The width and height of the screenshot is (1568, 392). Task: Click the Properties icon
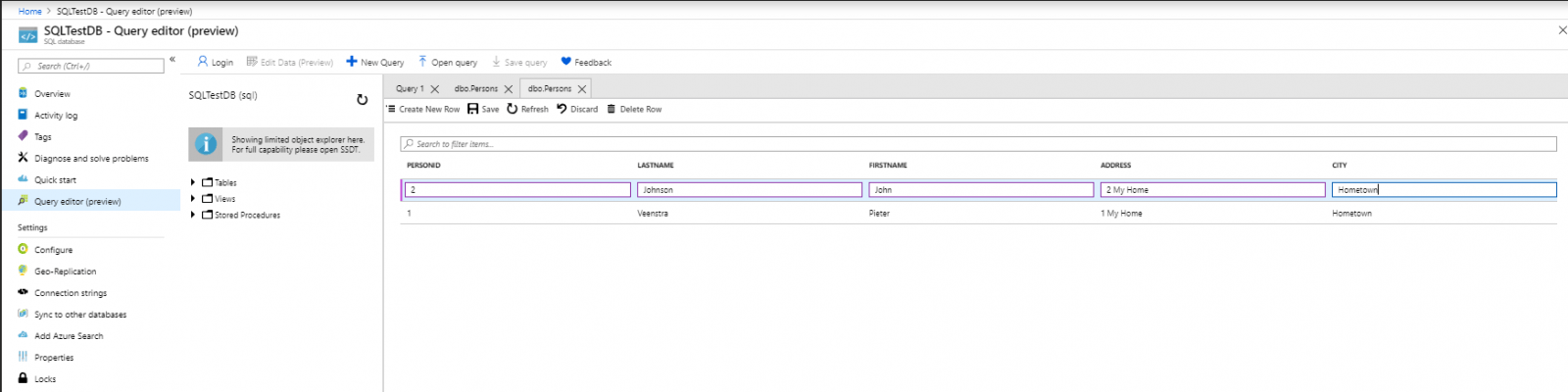[x=23, y=357]
